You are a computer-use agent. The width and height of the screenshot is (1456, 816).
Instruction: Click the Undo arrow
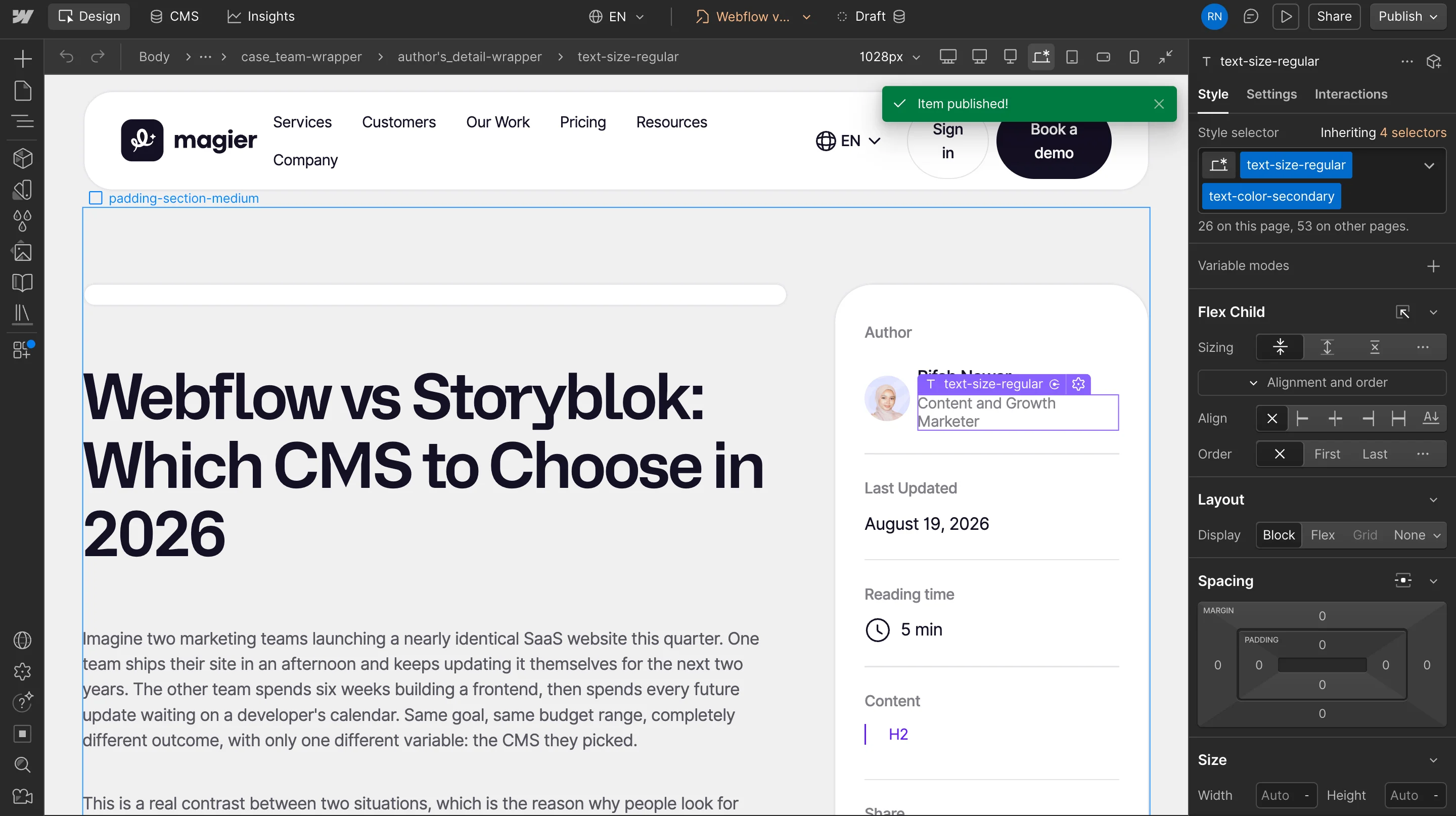67,57
